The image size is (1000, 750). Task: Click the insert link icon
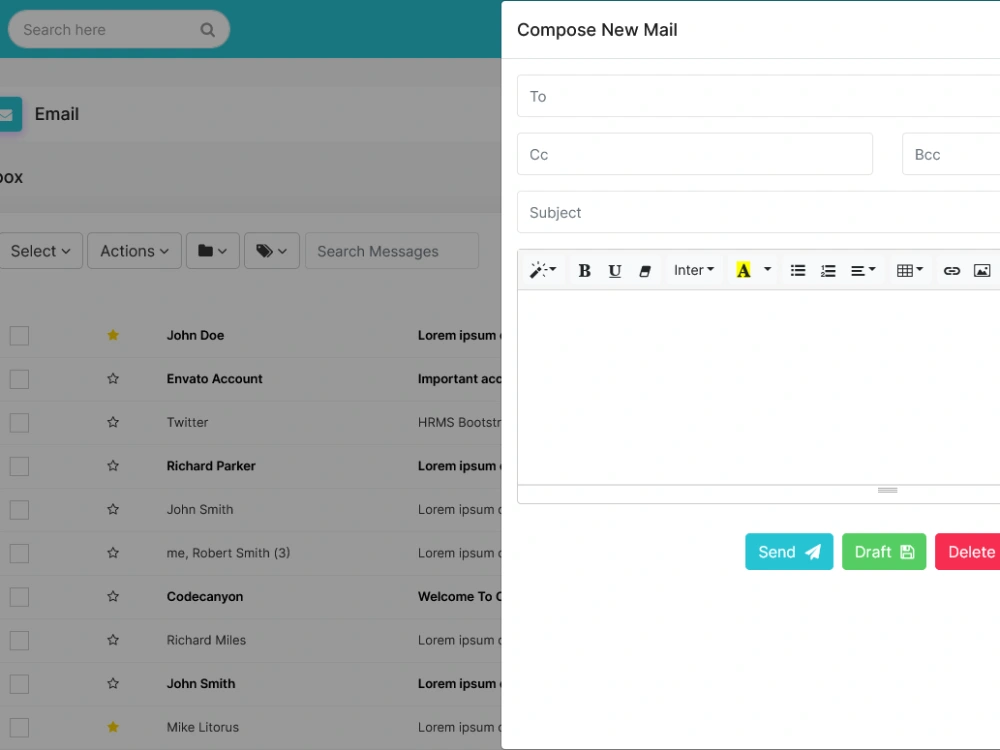pyautogui.click(x=952, y=270)
